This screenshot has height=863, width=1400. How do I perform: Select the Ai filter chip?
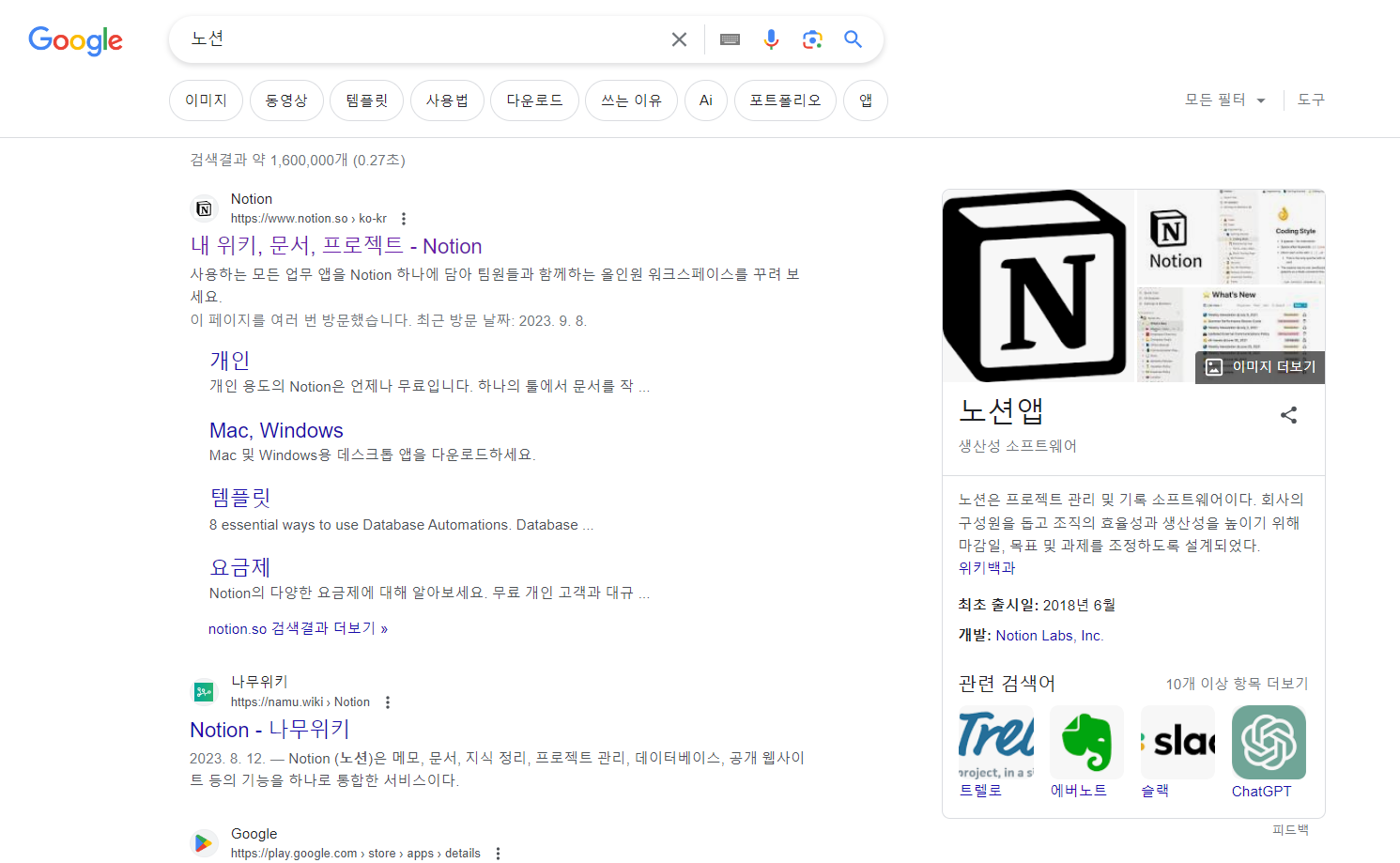(706, 100)
